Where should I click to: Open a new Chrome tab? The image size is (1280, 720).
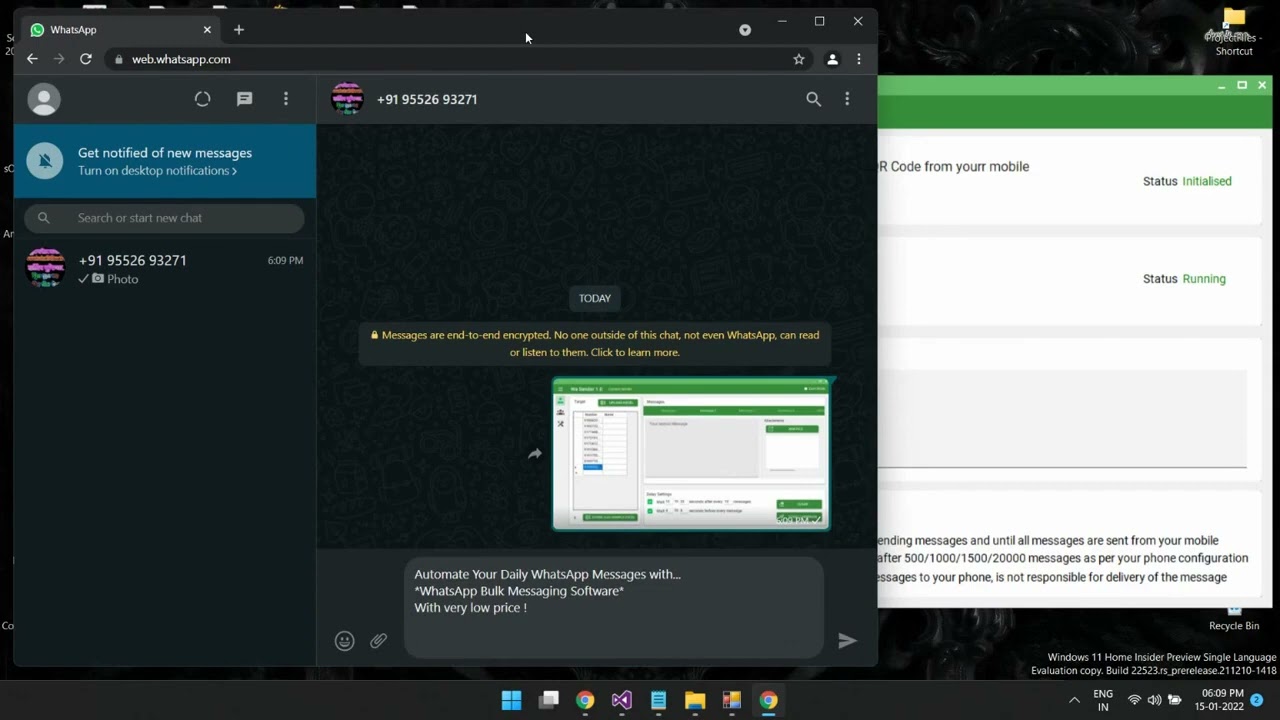[x=239, y=30]
